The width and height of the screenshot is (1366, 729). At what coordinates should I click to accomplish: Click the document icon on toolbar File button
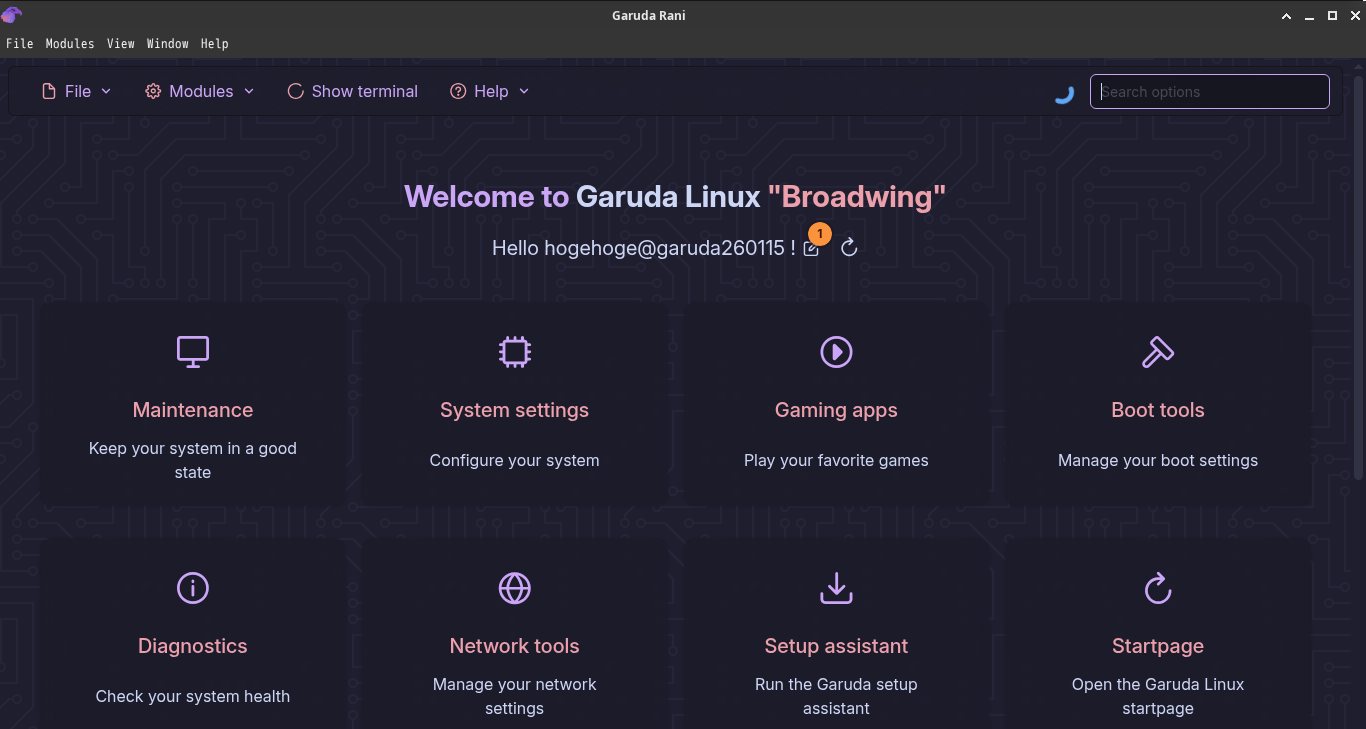pos(49,91)
